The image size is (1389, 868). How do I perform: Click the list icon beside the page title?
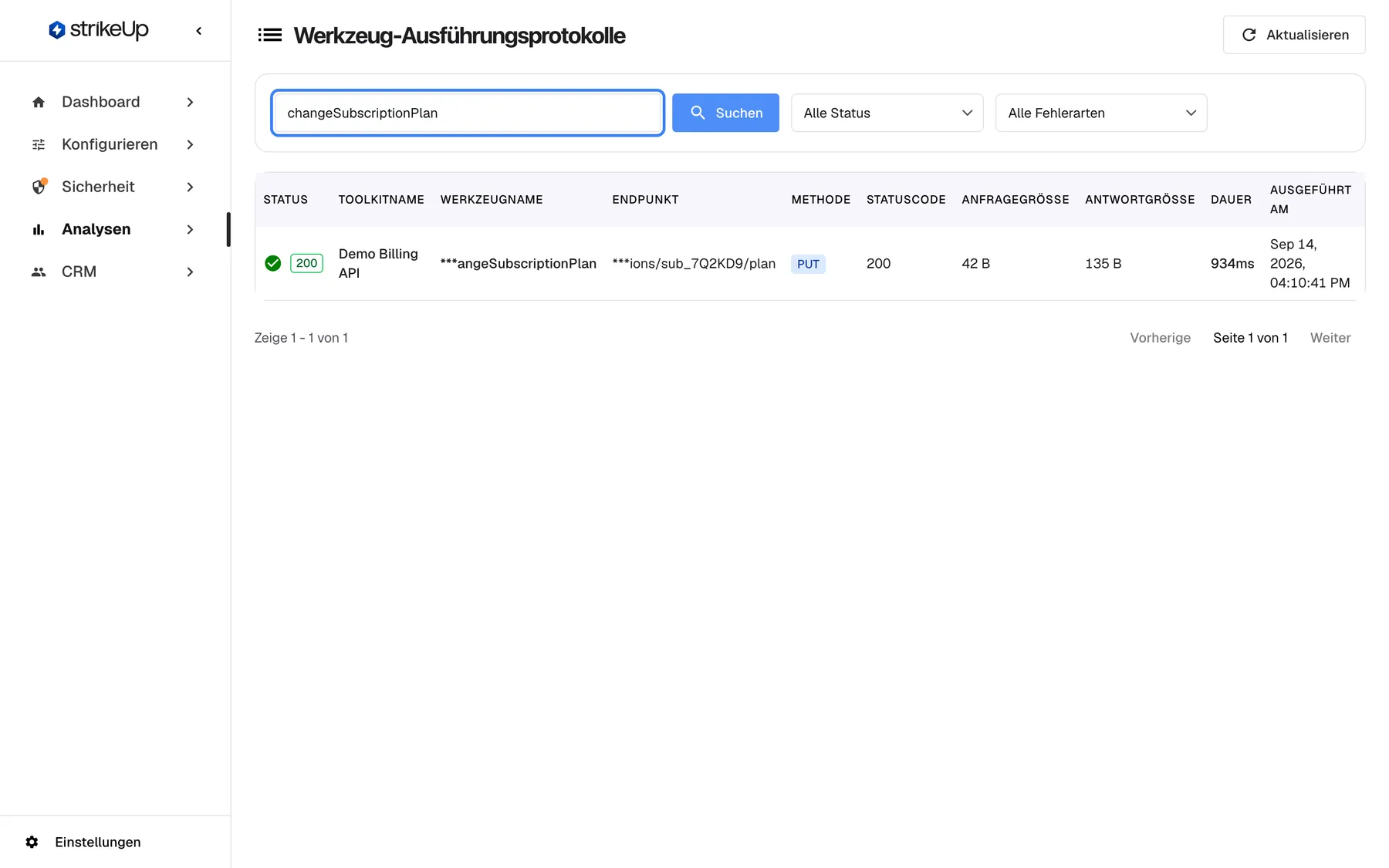[270, 35]
